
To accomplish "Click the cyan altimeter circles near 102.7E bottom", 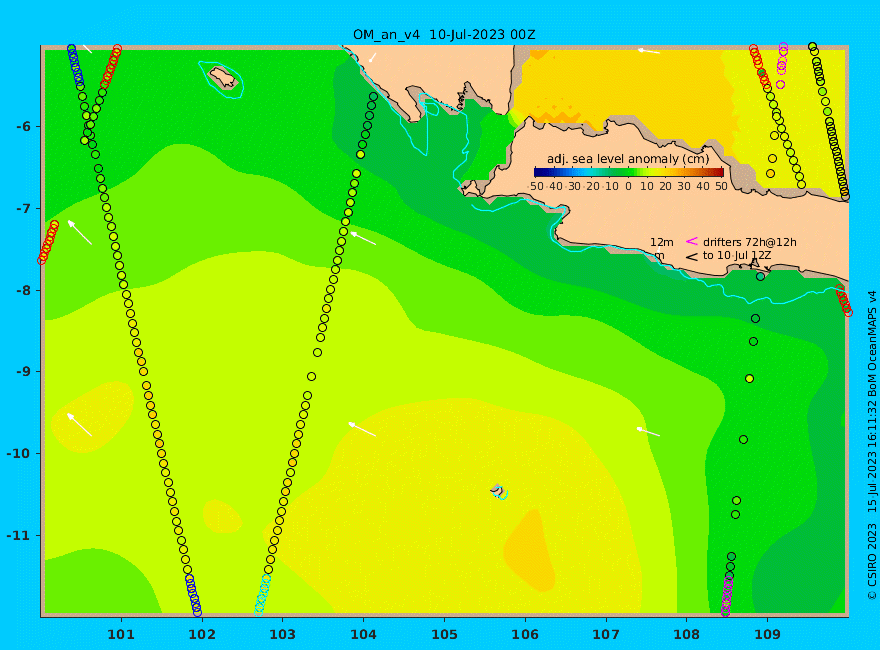I will coord(262,596).
